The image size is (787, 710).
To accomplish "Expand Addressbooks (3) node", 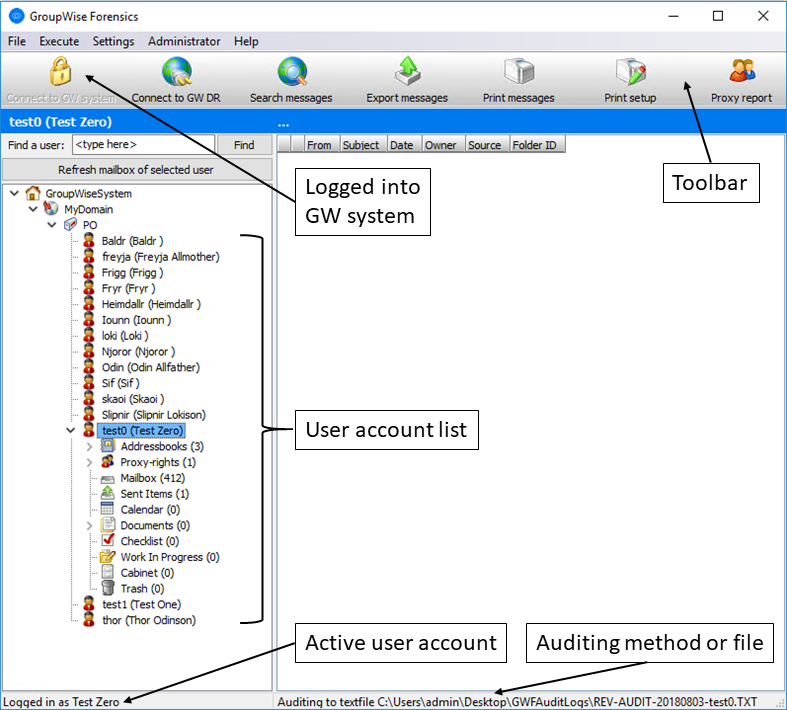I will click(x=89, y=446).
